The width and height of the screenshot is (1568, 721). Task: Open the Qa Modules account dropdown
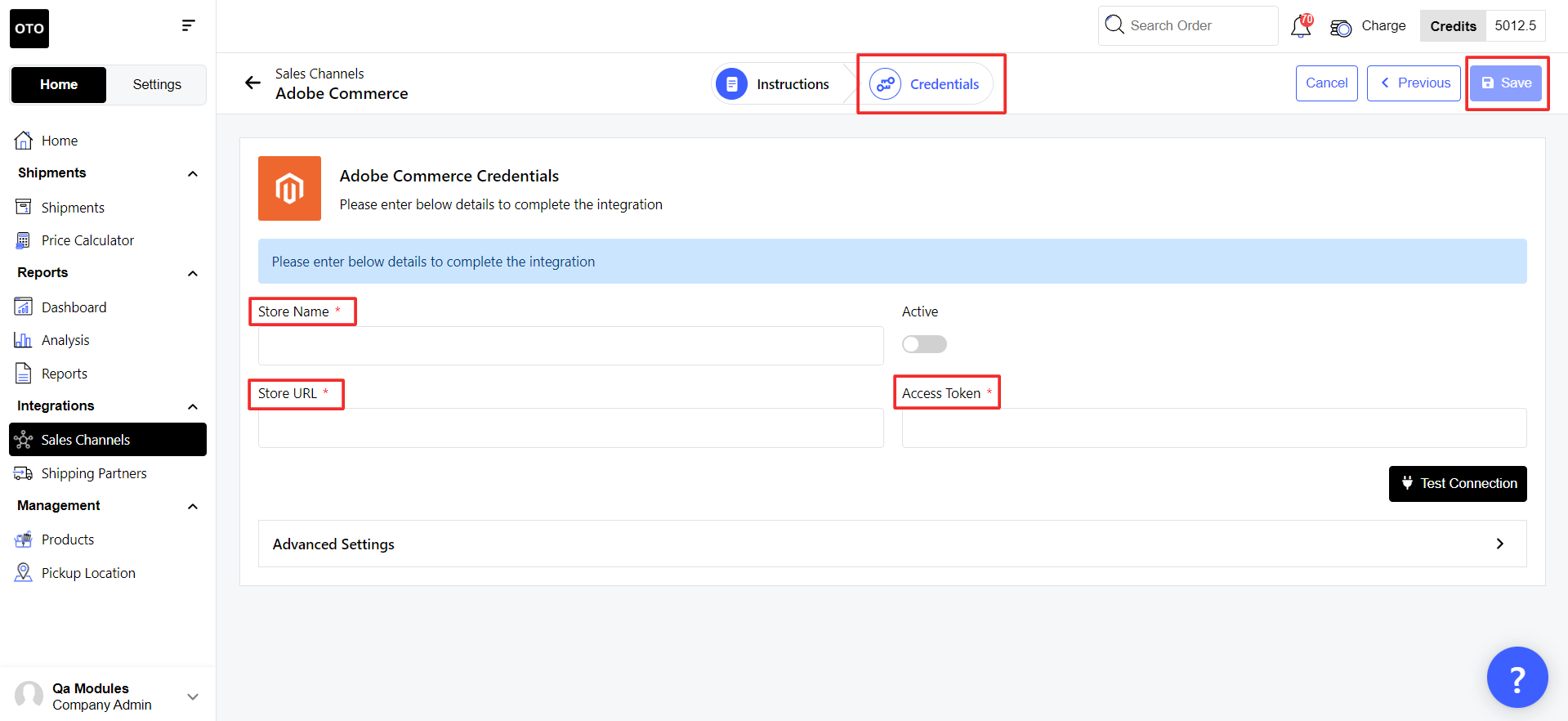pyautogui.click(x=193, y=696)
